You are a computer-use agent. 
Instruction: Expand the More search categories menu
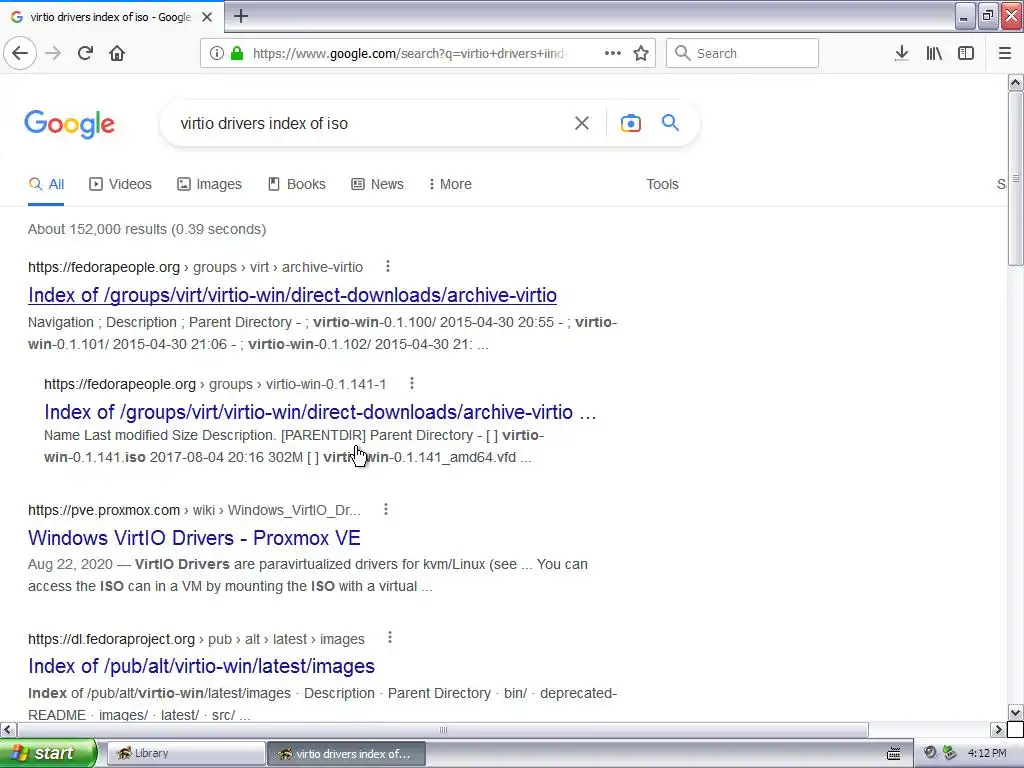pyautogui.click(x=450, y=184)
